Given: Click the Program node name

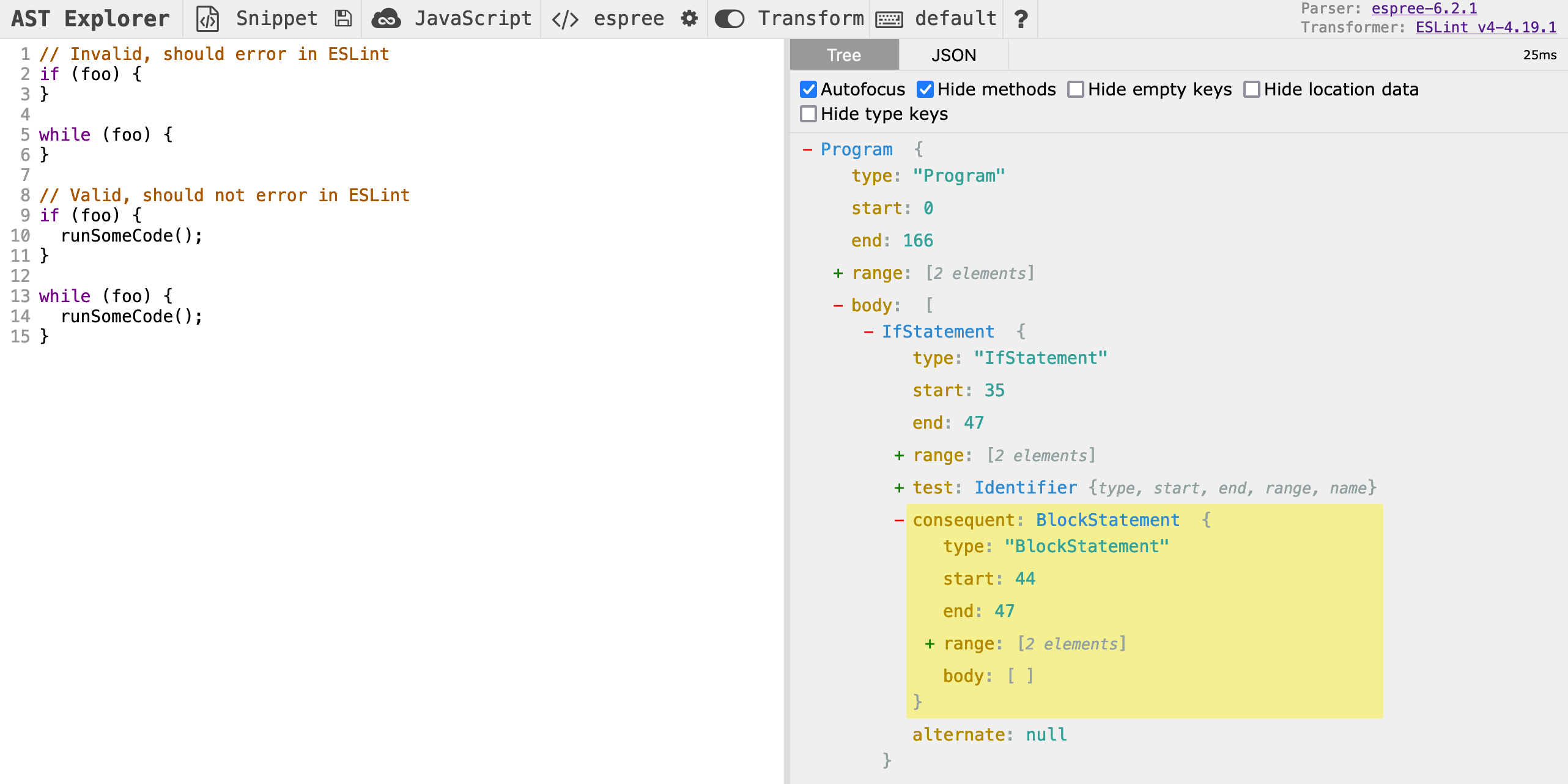Looking at the screenshot, I should pyautogui.click(x=856, y=149).
